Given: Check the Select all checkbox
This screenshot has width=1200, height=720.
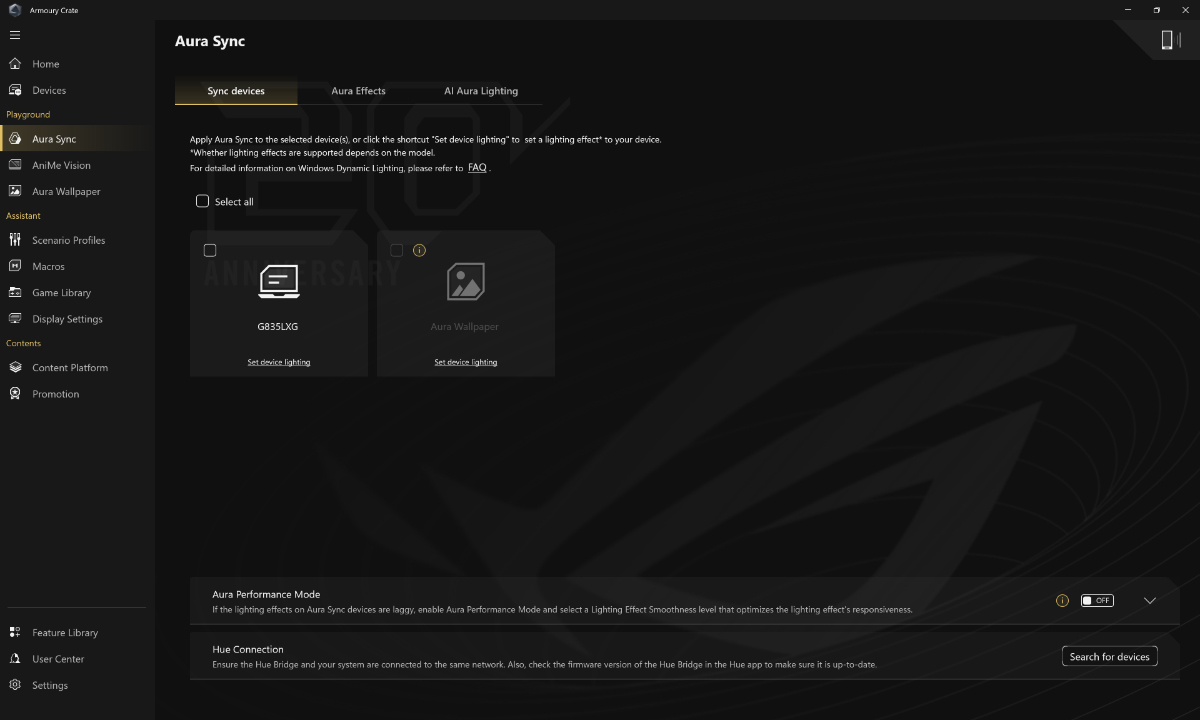Looking at the screenshot, I should point(202,201).
